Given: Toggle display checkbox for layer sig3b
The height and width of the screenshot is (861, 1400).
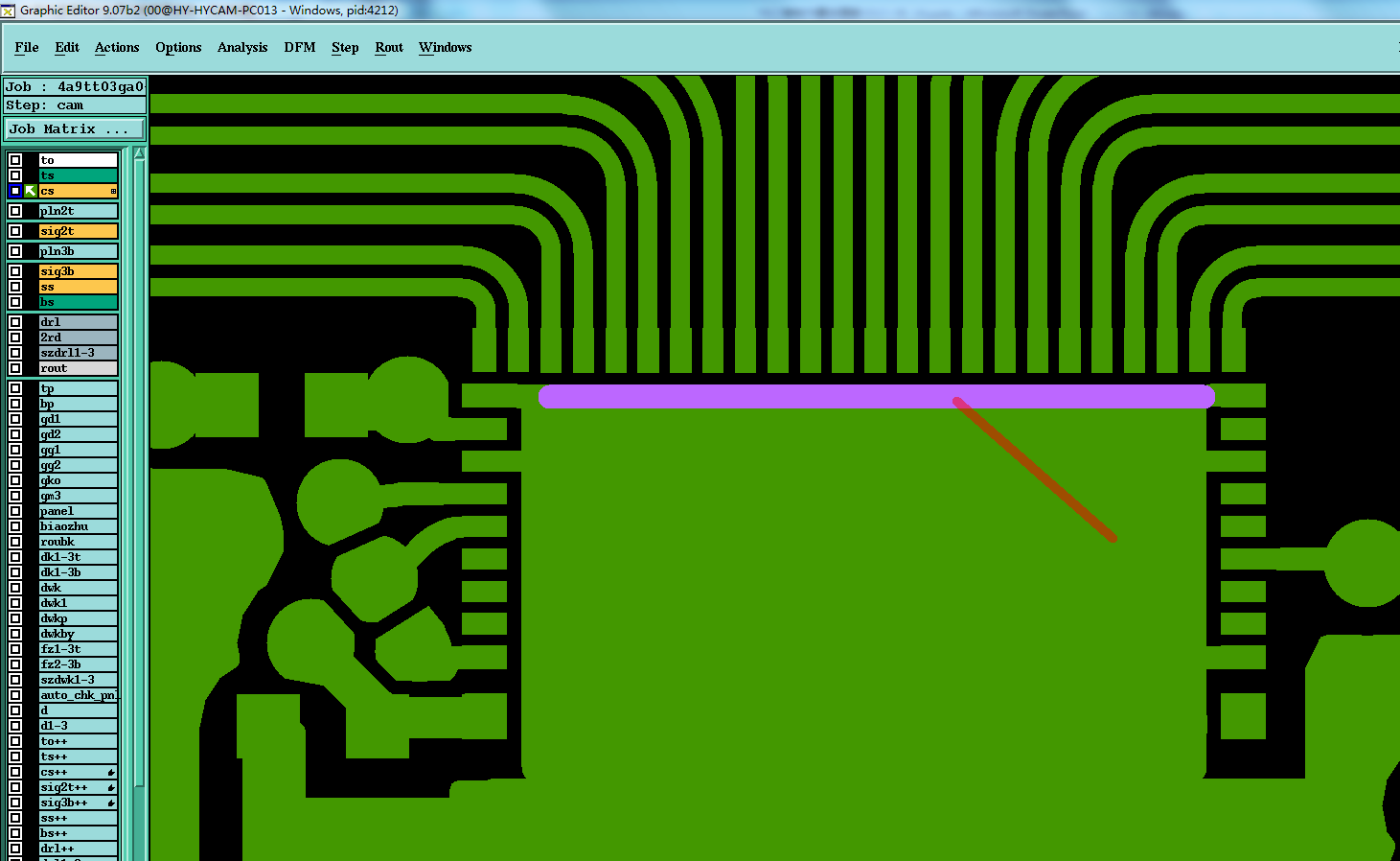Looking at the screenshot, I should pyautogui.click(x=15, y=271).
